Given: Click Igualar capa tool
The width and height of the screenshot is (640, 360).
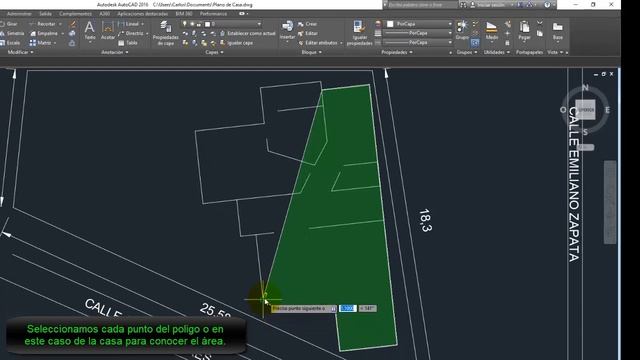Looking at the screenshot, I should [x=236, y=43].
